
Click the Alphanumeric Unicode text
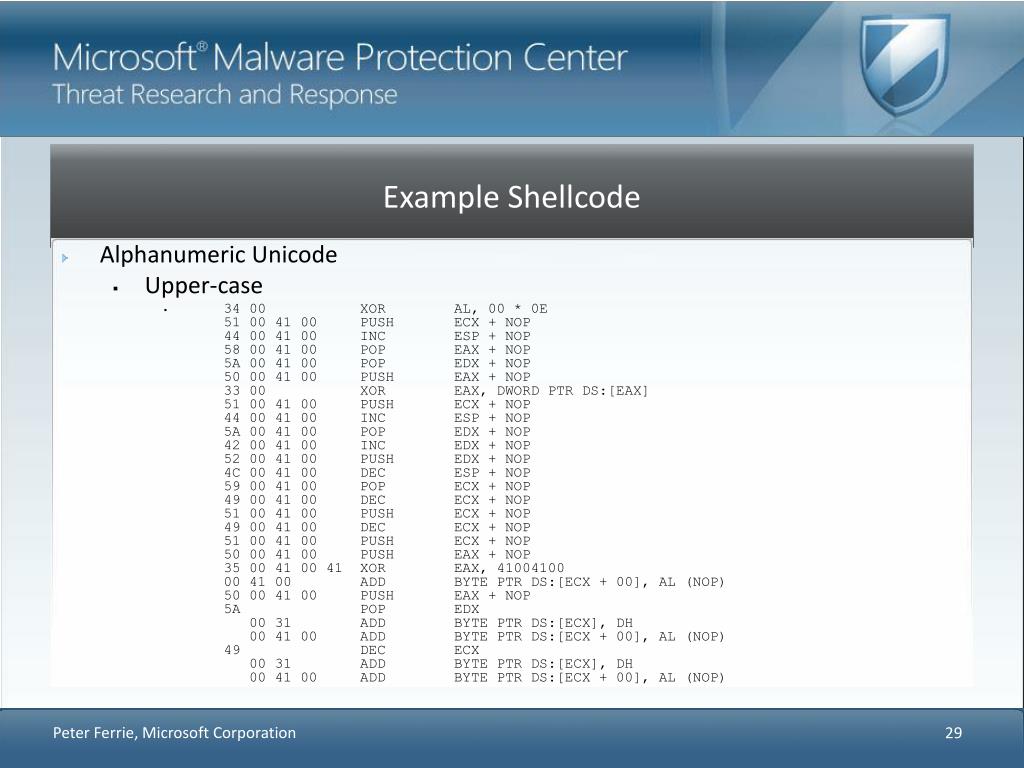(218, 254)
